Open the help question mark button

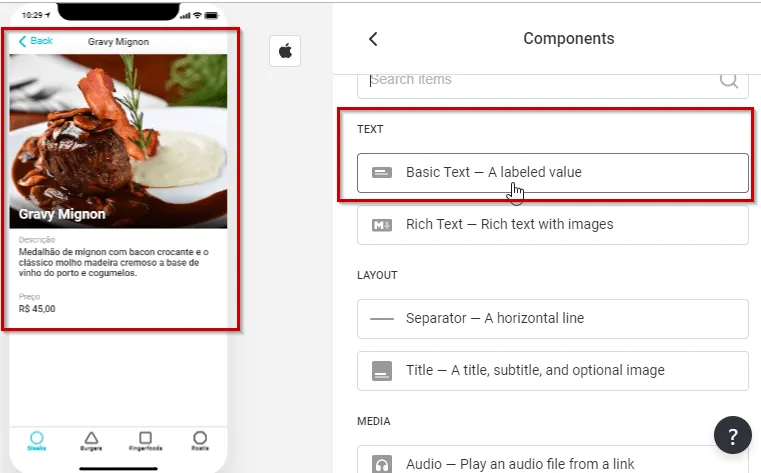point(732,436)
